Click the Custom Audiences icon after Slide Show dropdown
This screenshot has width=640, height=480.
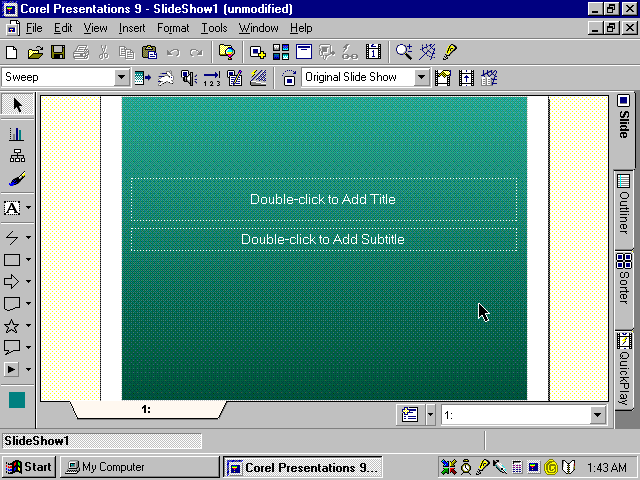(x=442, y=78)
